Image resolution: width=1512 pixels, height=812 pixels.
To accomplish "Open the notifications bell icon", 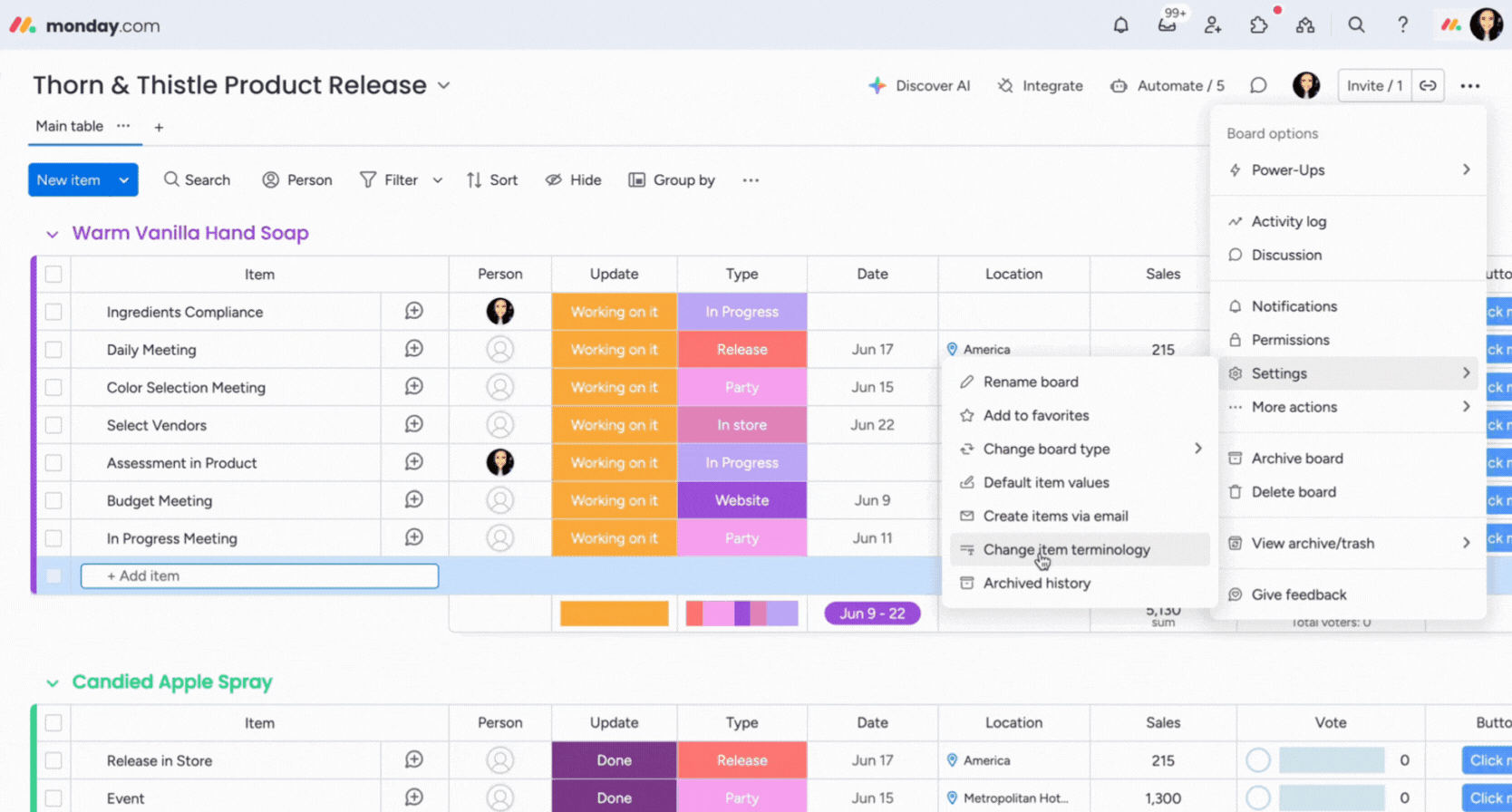I will pos(1120,25).
